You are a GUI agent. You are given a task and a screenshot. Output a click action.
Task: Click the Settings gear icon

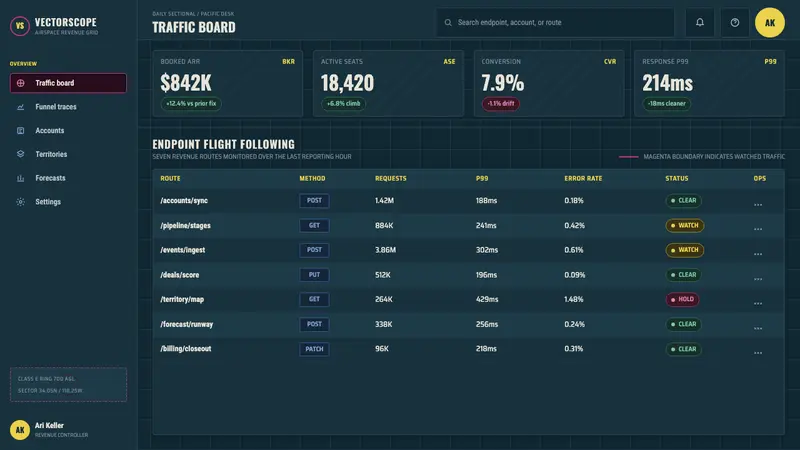20,202
